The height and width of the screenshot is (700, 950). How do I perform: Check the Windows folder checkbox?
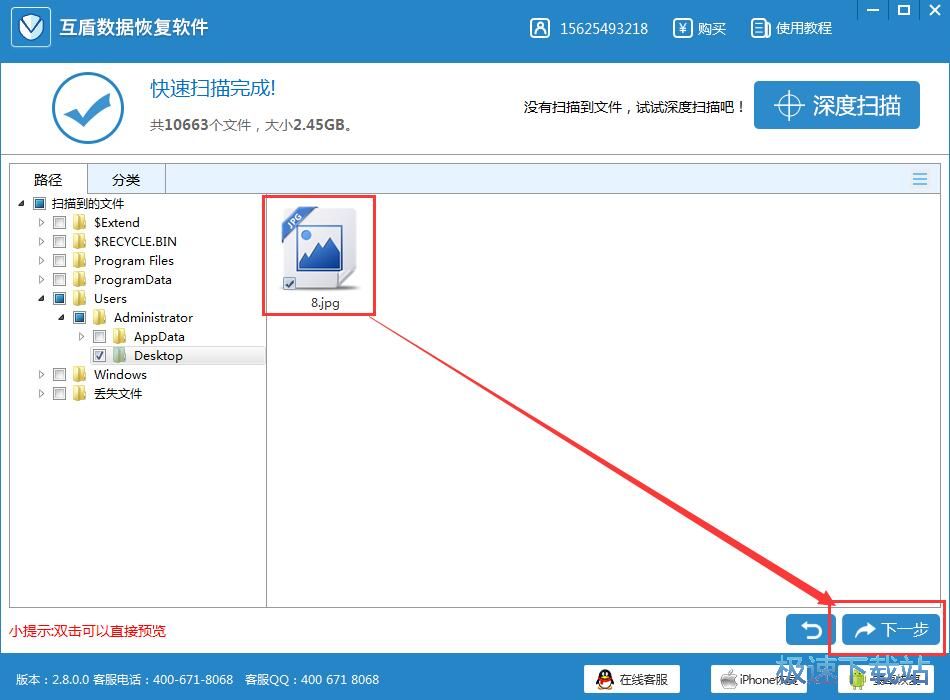pyautogui.click(x=59, y=375)
